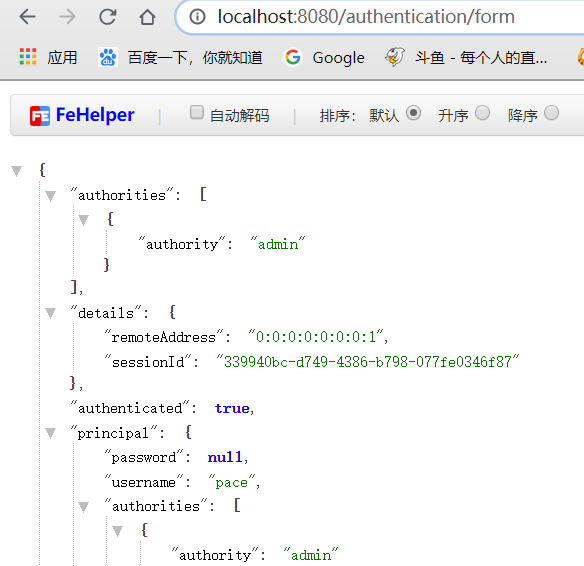584x566 pixels.
Task: Collapse the details object
Action: point(50,313)
